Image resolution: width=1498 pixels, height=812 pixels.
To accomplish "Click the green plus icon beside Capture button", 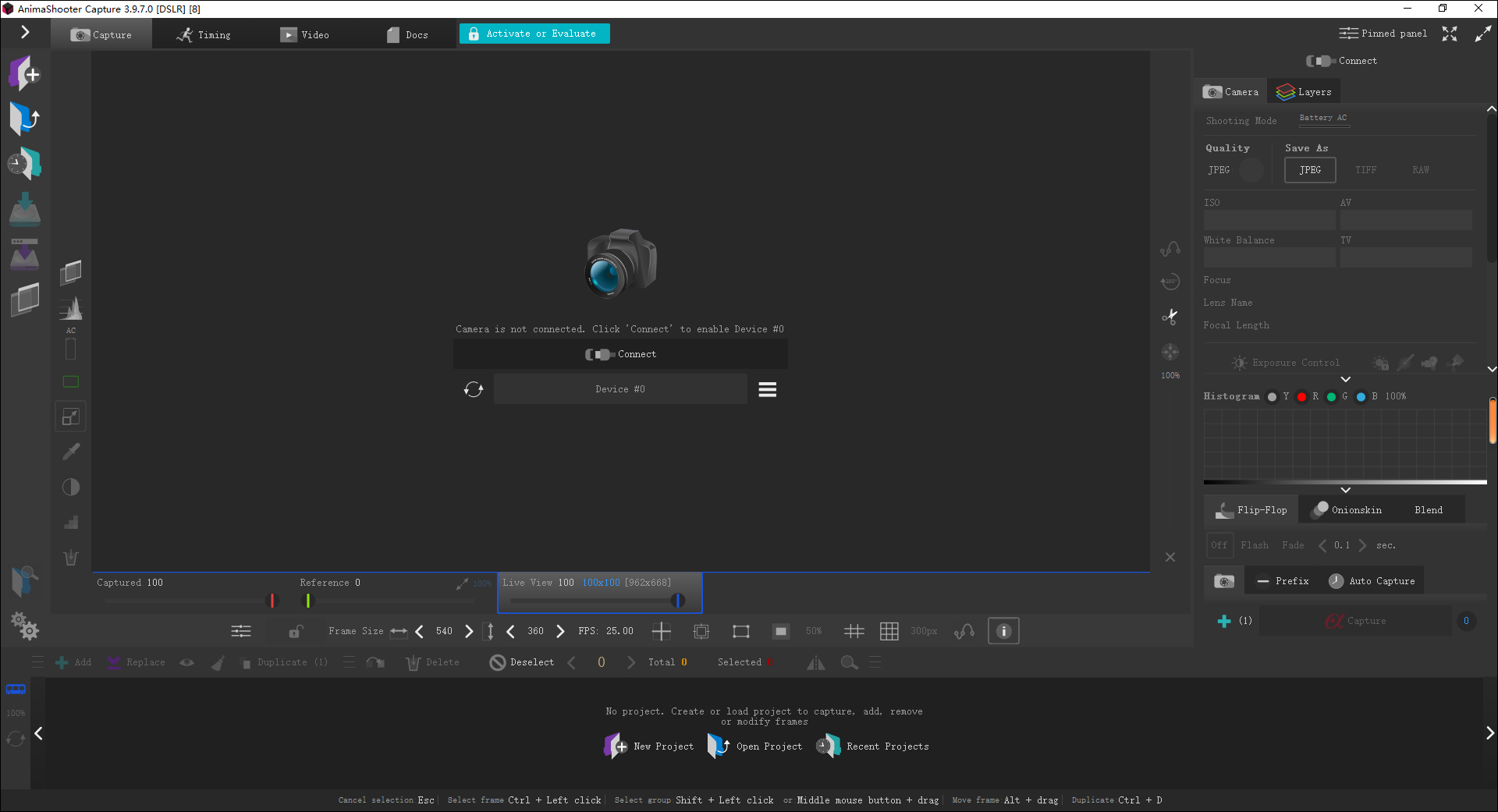I will click(x=1224, y=621).
